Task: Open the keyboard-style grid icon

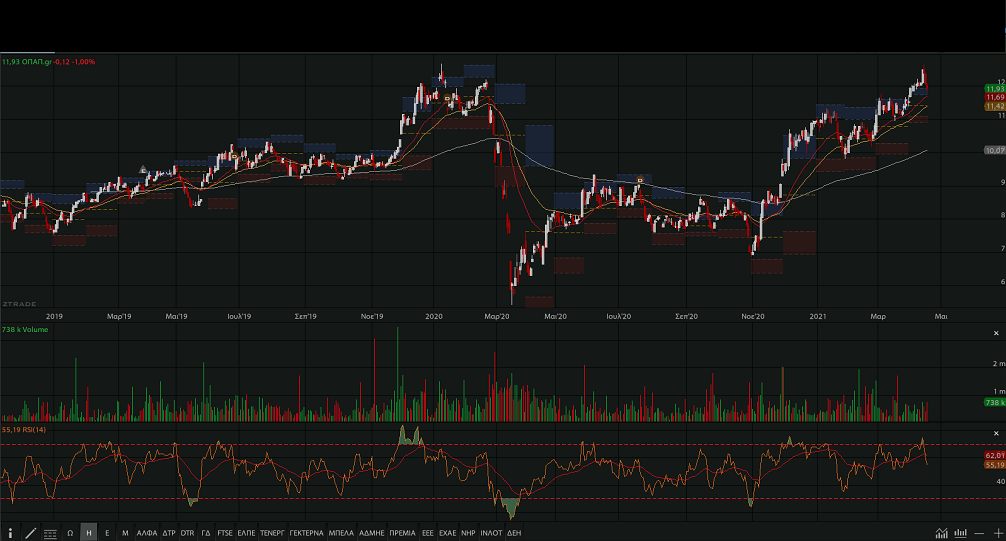Action: pos(50,533)
